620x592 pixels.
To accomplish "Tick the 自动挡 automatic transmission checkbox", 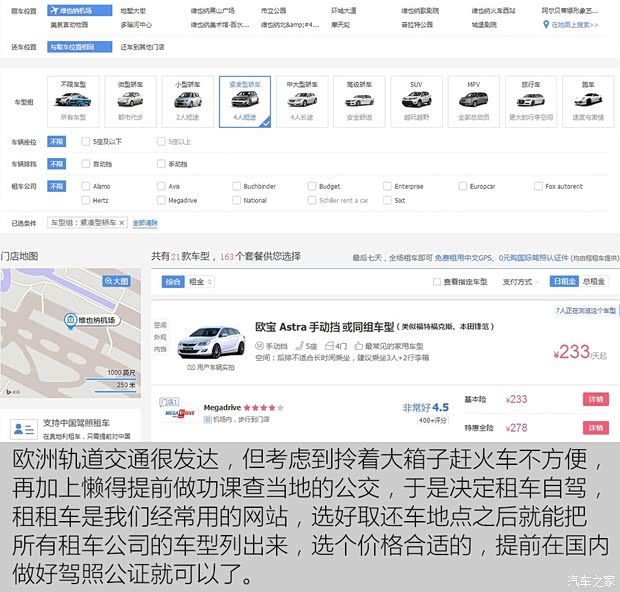I will coord(85,164).
